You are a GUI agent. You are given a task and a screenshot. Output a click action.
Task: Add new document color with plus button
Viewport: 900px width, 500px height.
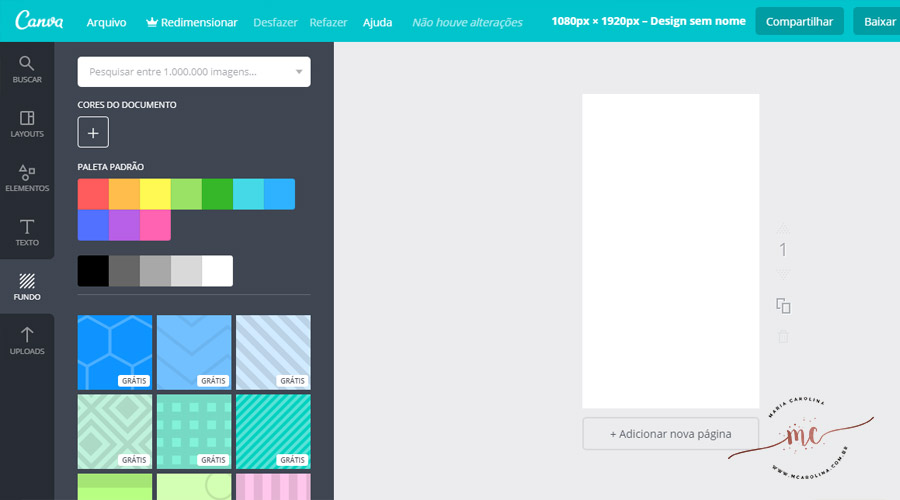(93, 132)
